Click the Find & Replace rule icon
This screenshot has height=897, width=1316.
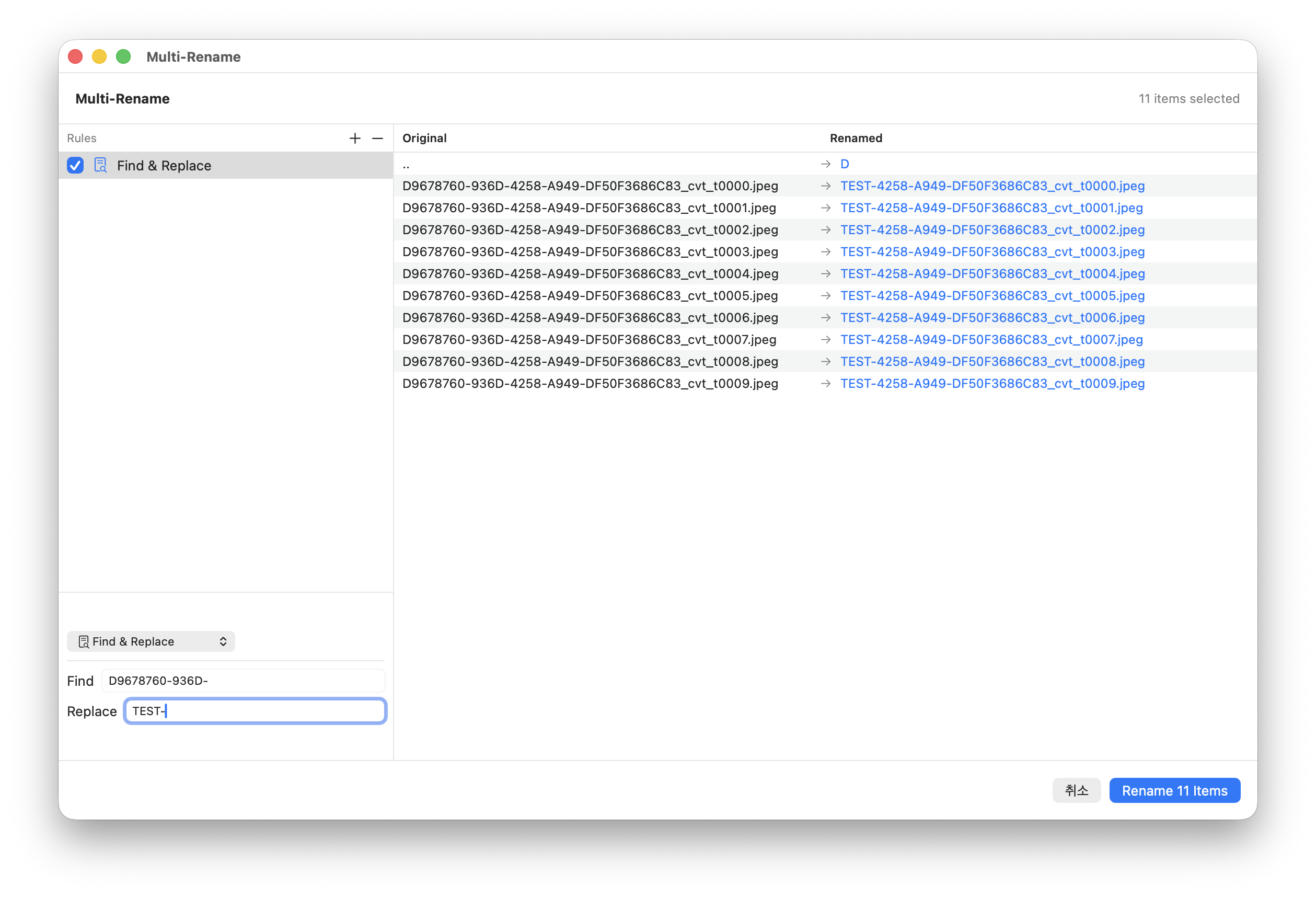(100, 165)
